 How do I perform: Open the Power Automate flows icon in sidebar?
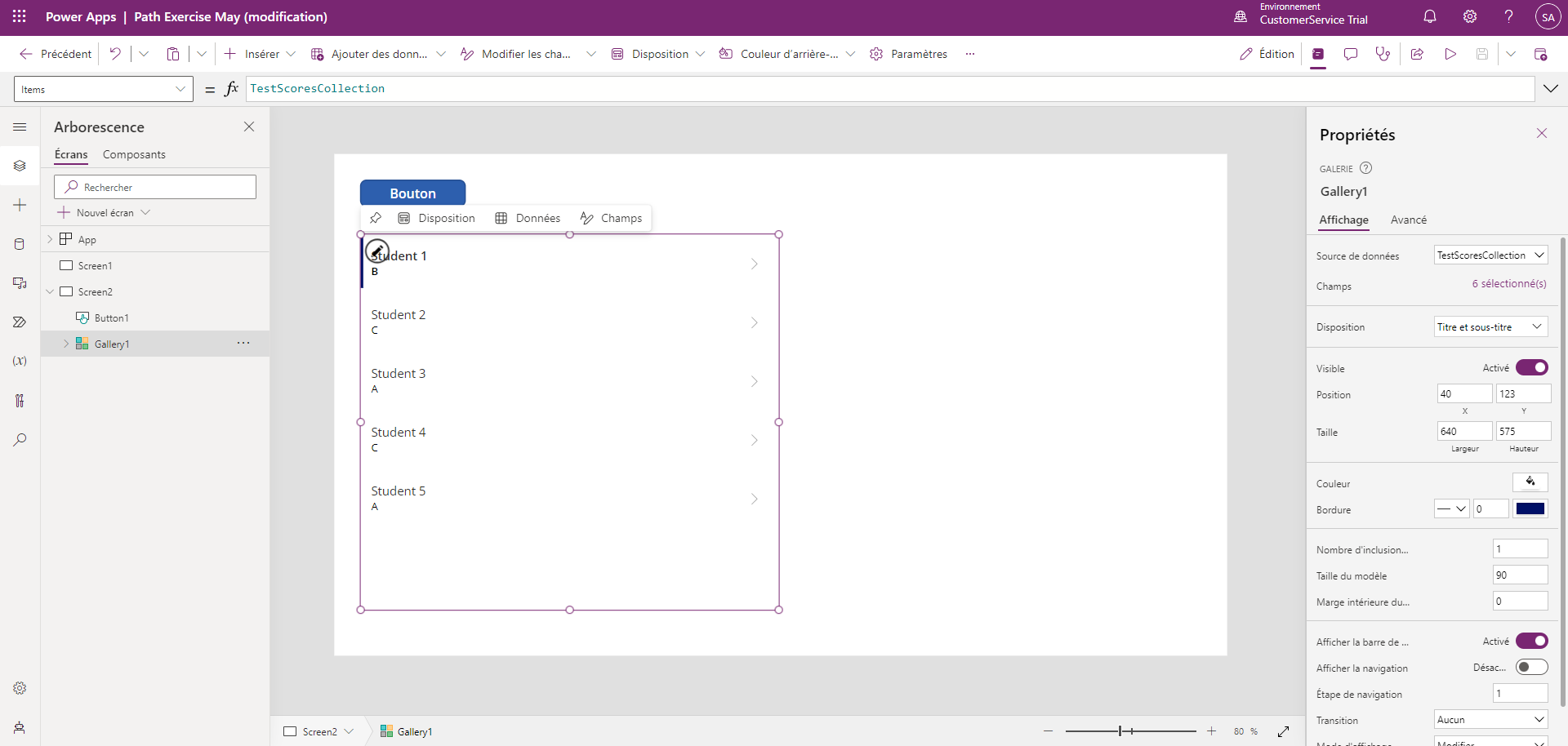pyautogui.click(x=20, y=322)
